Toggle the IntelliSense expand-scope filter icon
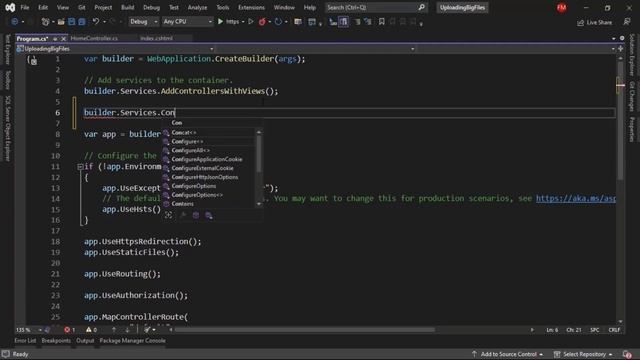 point(169,215)
